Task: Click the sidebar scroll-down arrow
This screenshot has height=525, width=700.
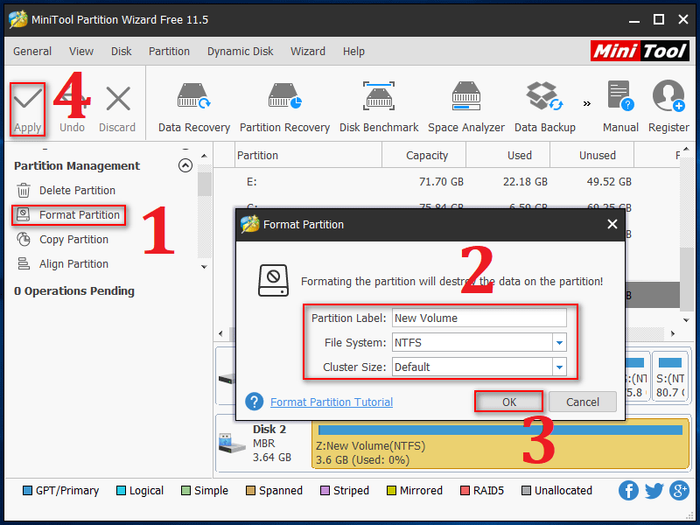Action: (x=204, y=267)
